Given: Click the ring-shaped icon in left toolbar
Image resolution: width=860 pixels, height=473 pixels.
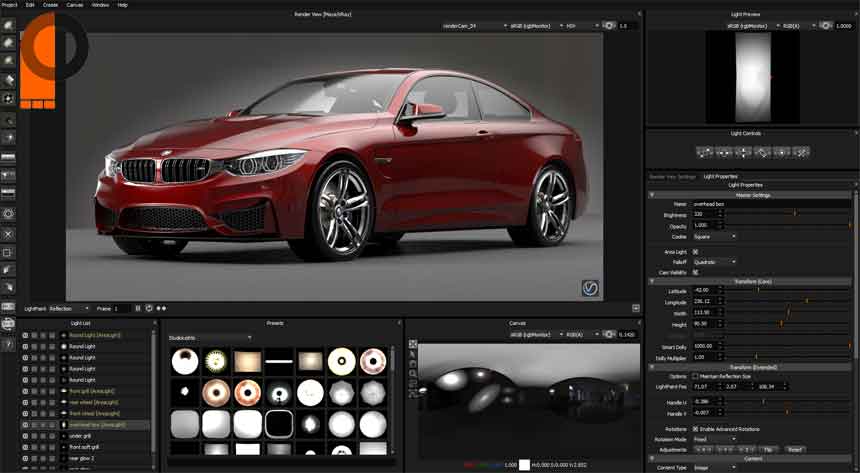Looking at the screenshot, I should click(8, 213).
